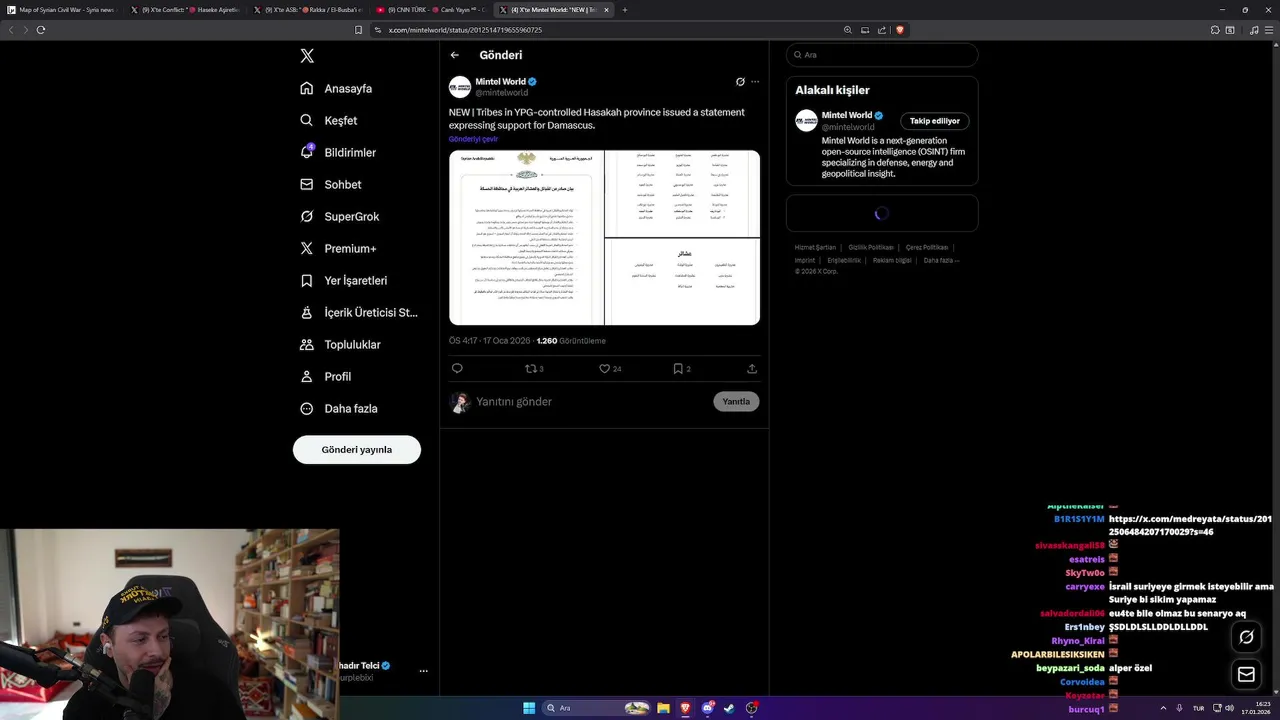
Task: Open browser extensions puzzle icon
Action: (1215, 30)
